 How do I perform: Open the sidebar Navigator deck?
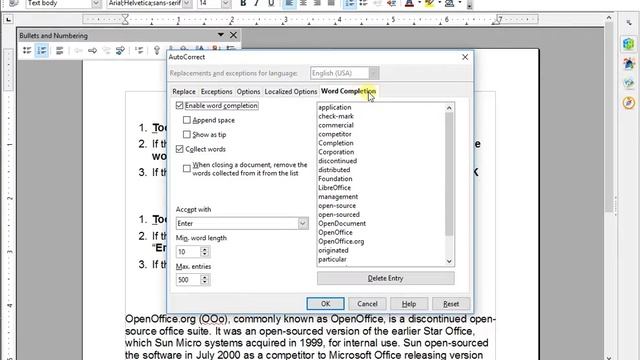point(629,102)
